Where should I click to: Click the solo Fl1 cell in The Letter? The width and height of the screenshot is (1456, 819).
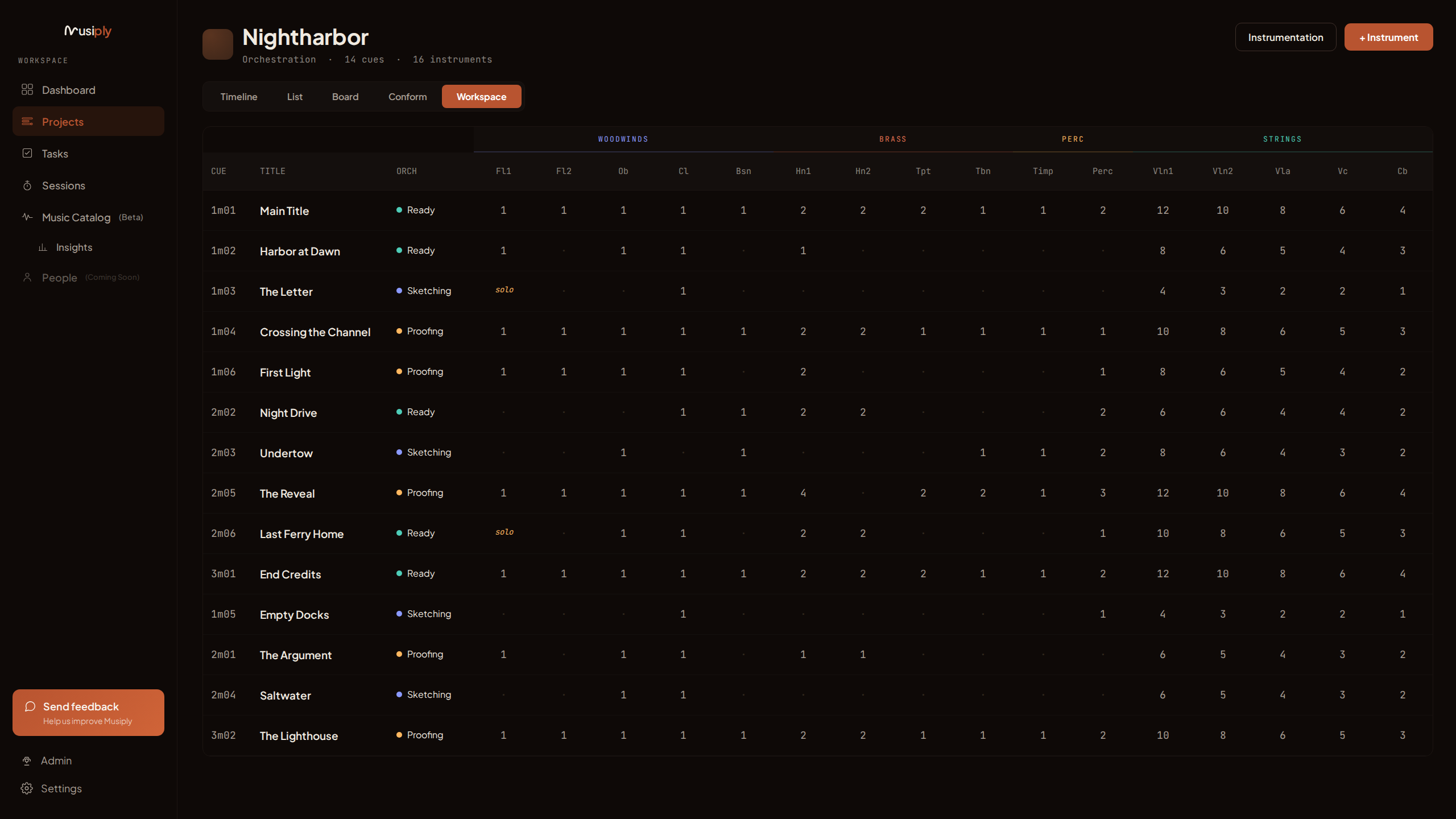point(504,290)
